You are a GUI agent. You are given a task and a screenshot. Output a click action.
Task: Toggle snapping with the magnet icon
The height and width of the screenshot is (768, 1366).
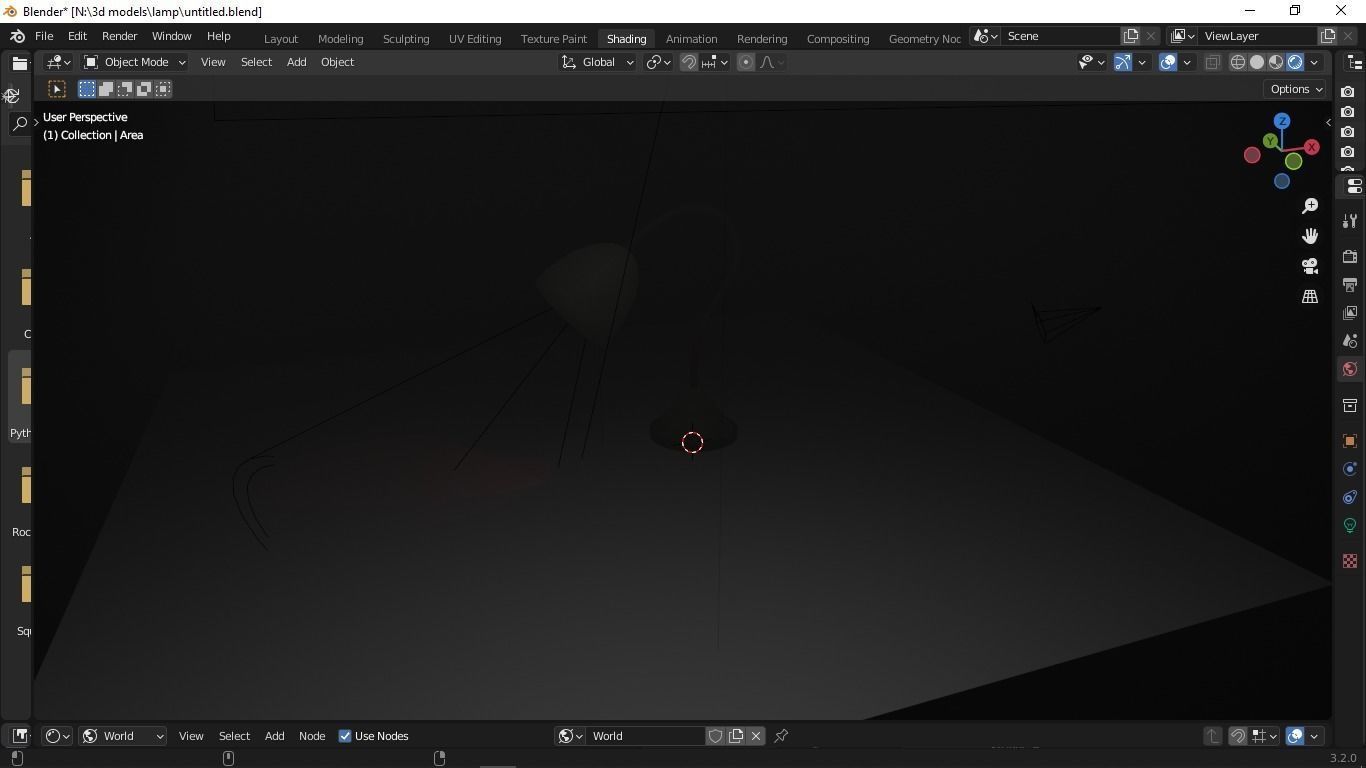tap(689, 62)
